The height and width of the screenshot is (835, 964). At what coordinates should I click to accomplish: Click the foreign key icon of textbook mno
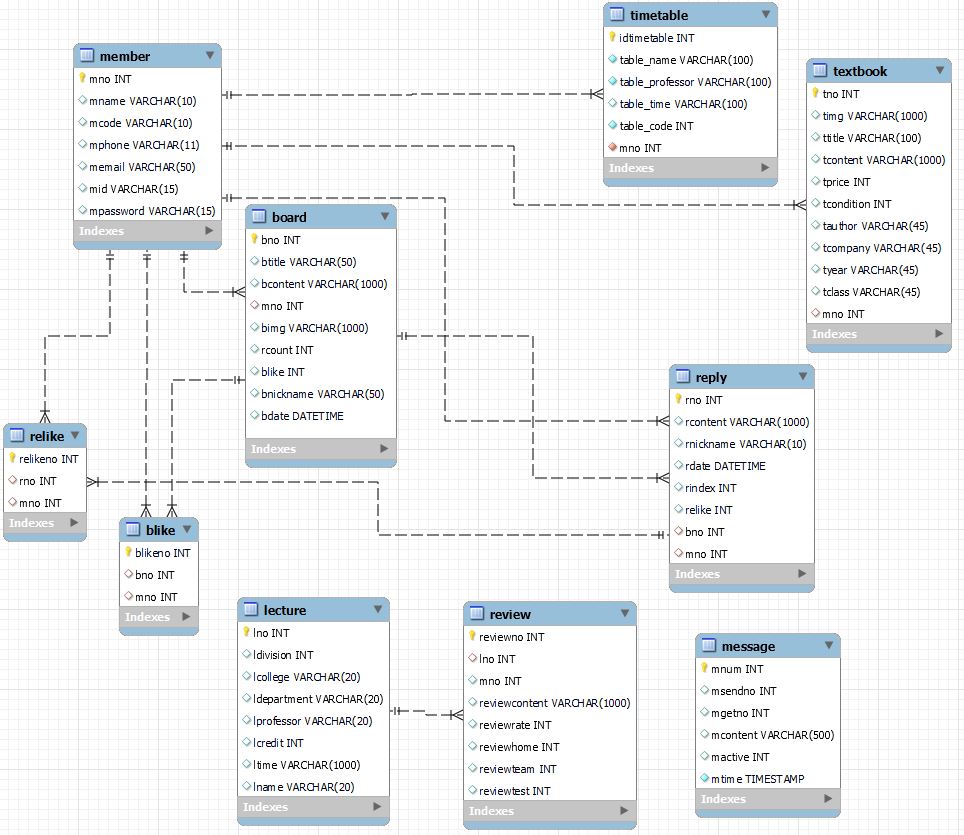click(815, 313)
